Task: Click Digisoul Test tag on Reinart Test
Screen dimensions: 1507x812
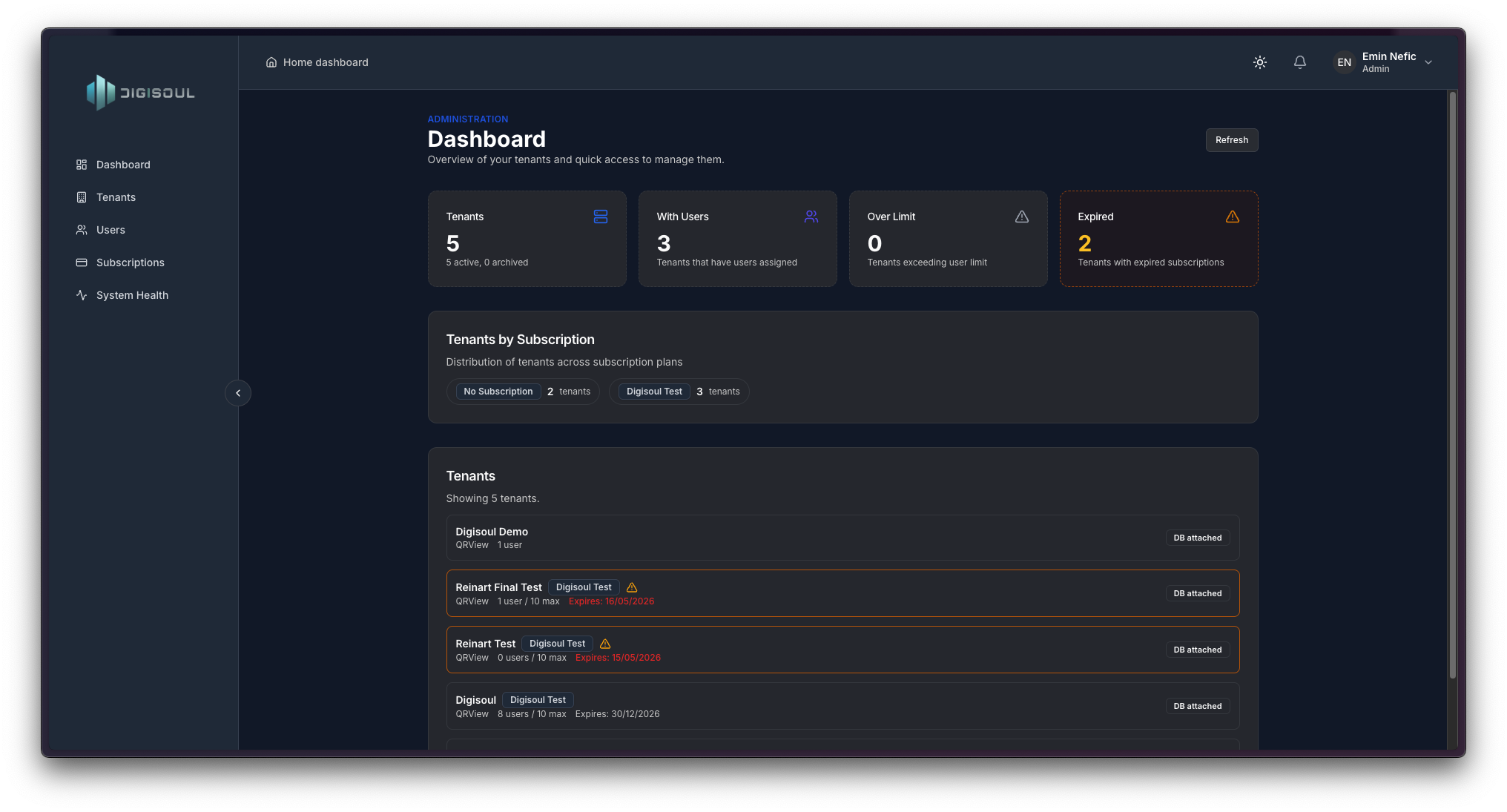Action: pyautogui.click(x=557, y=644)
